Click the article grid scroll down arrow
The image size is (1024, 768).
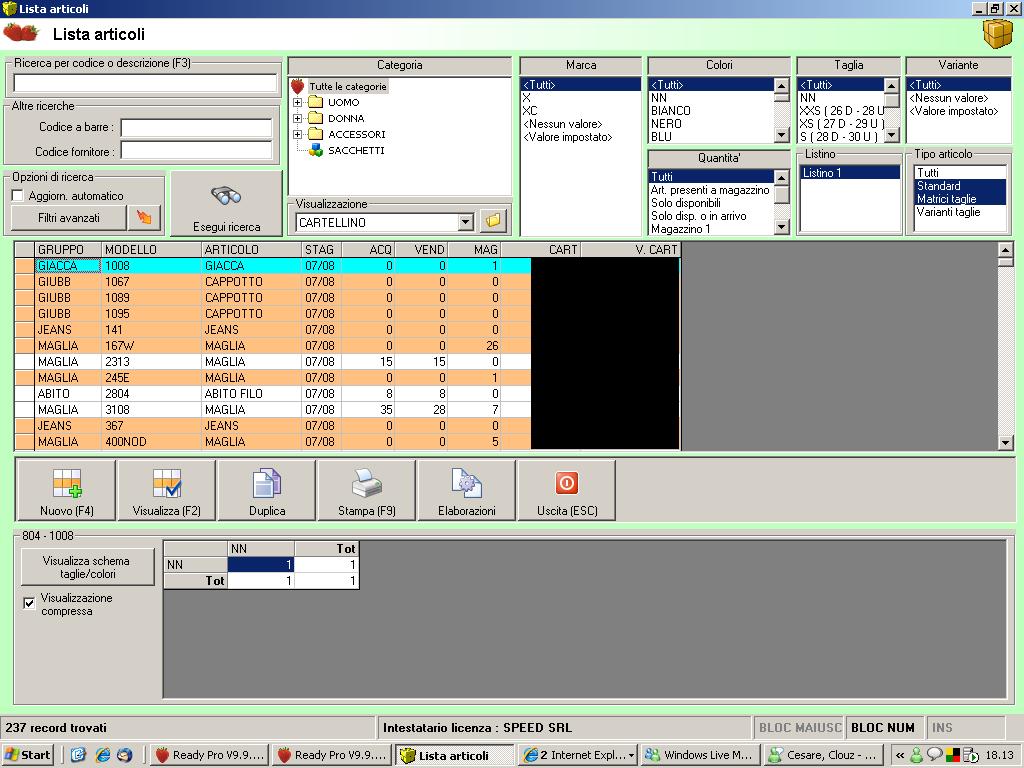point(1005,443)
